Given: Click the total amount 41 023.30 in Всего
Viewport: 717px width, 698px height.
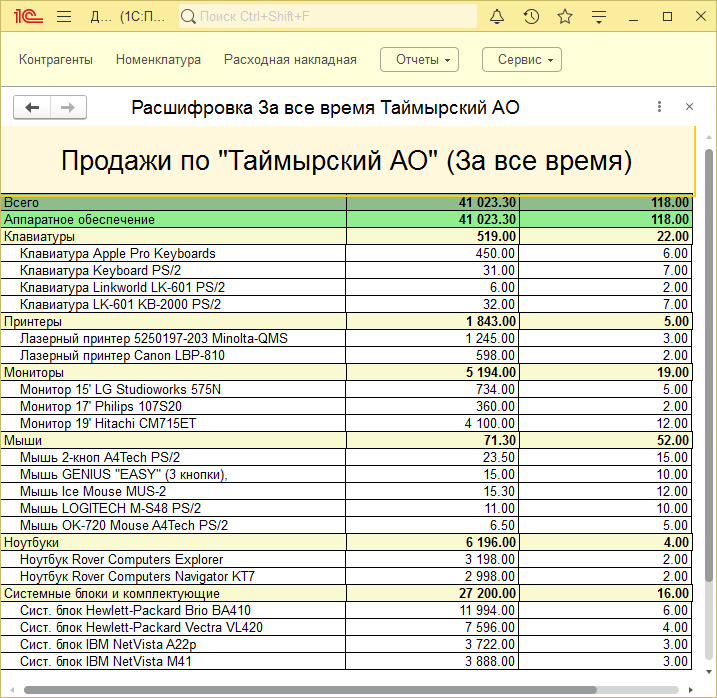Looking at the screenshot, I should [487, 202].
